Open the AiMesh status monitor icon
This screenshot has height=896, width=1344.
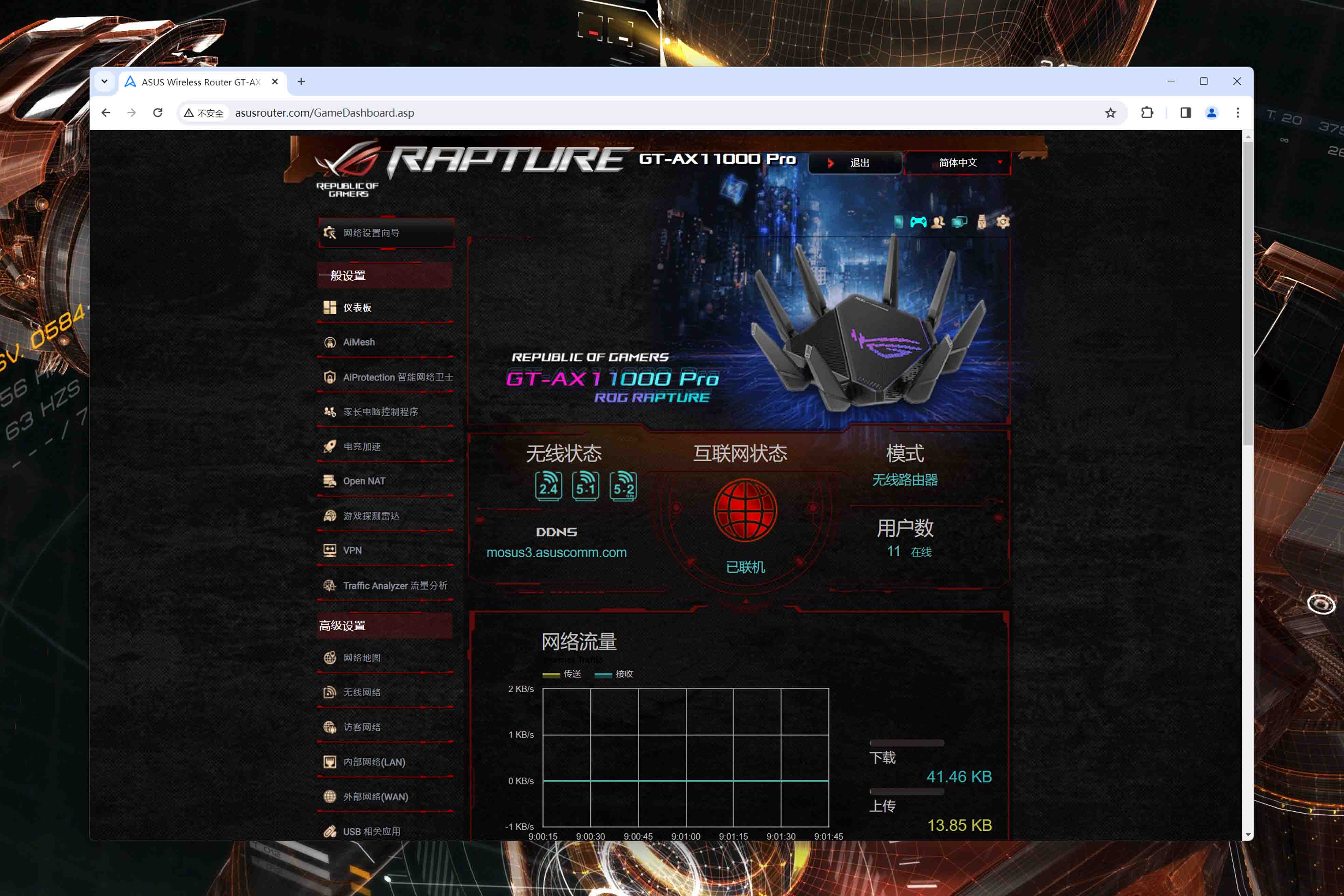pyautogui.click(x=960, y=222)
